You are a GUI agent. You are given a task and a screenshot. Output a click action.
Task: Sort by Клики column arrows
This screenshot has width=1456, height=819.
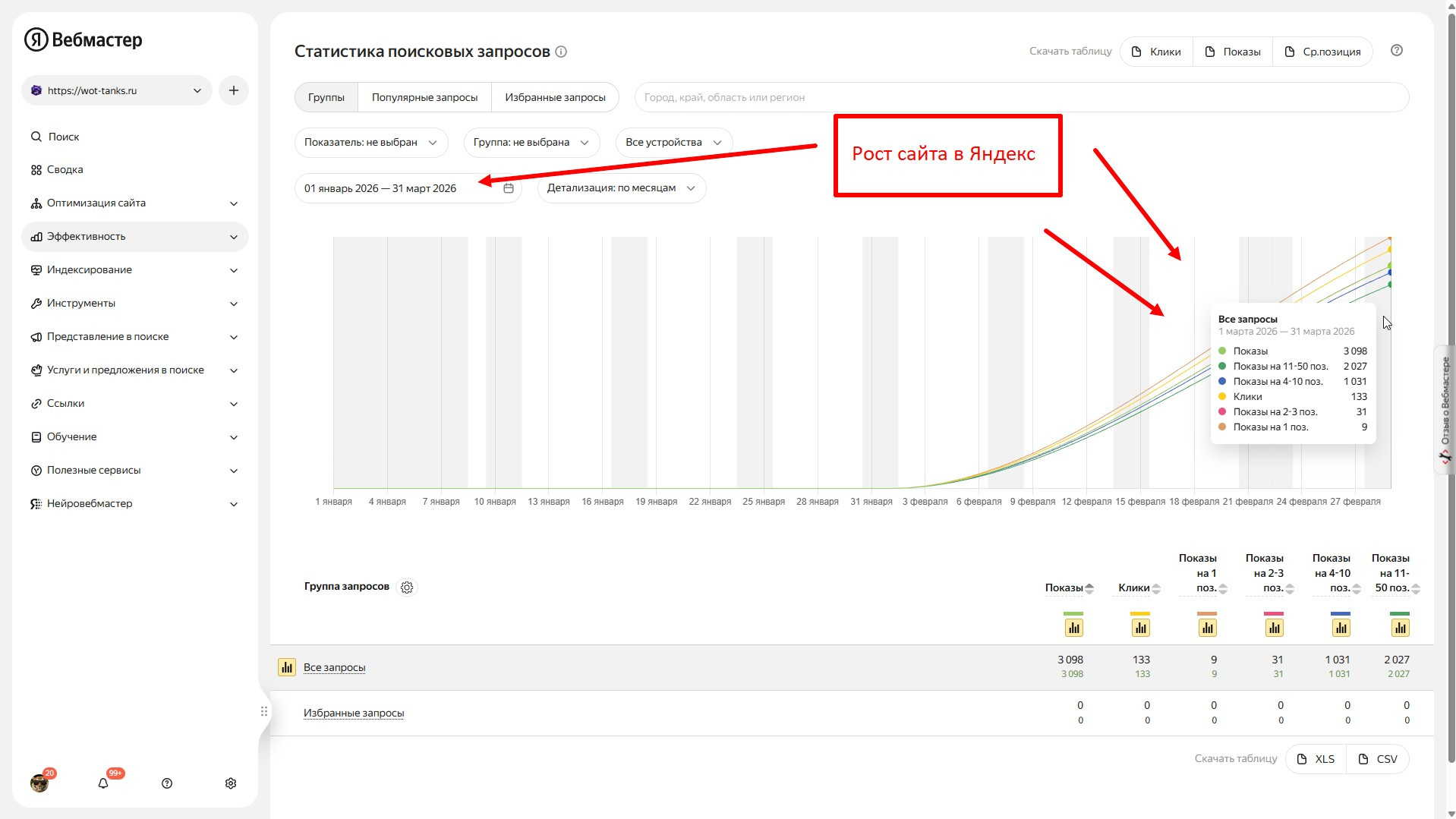(1156, 588)
